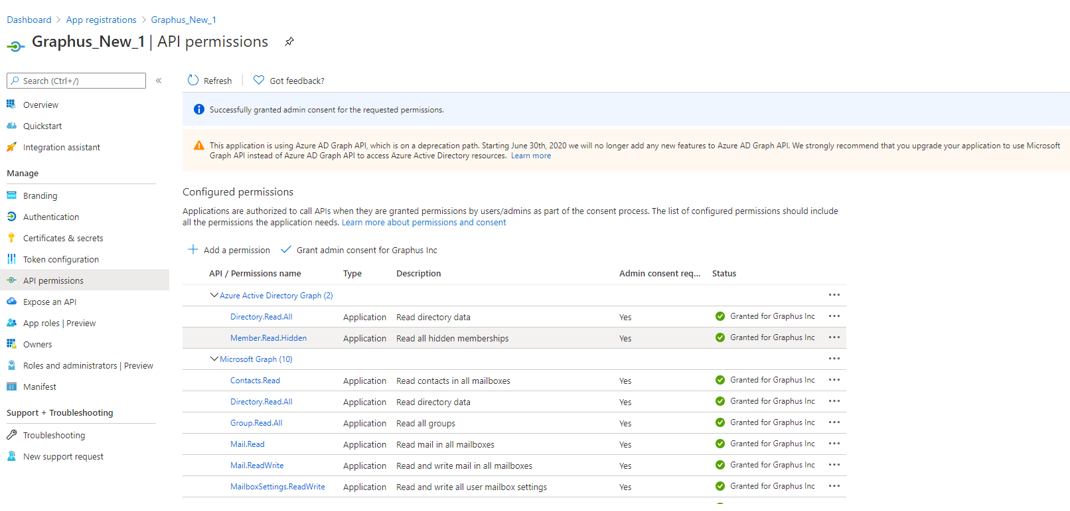Click the Manifest icon in sidebar
The width and height of the screenshot is (1070, 511).
(x=11, y=386)
